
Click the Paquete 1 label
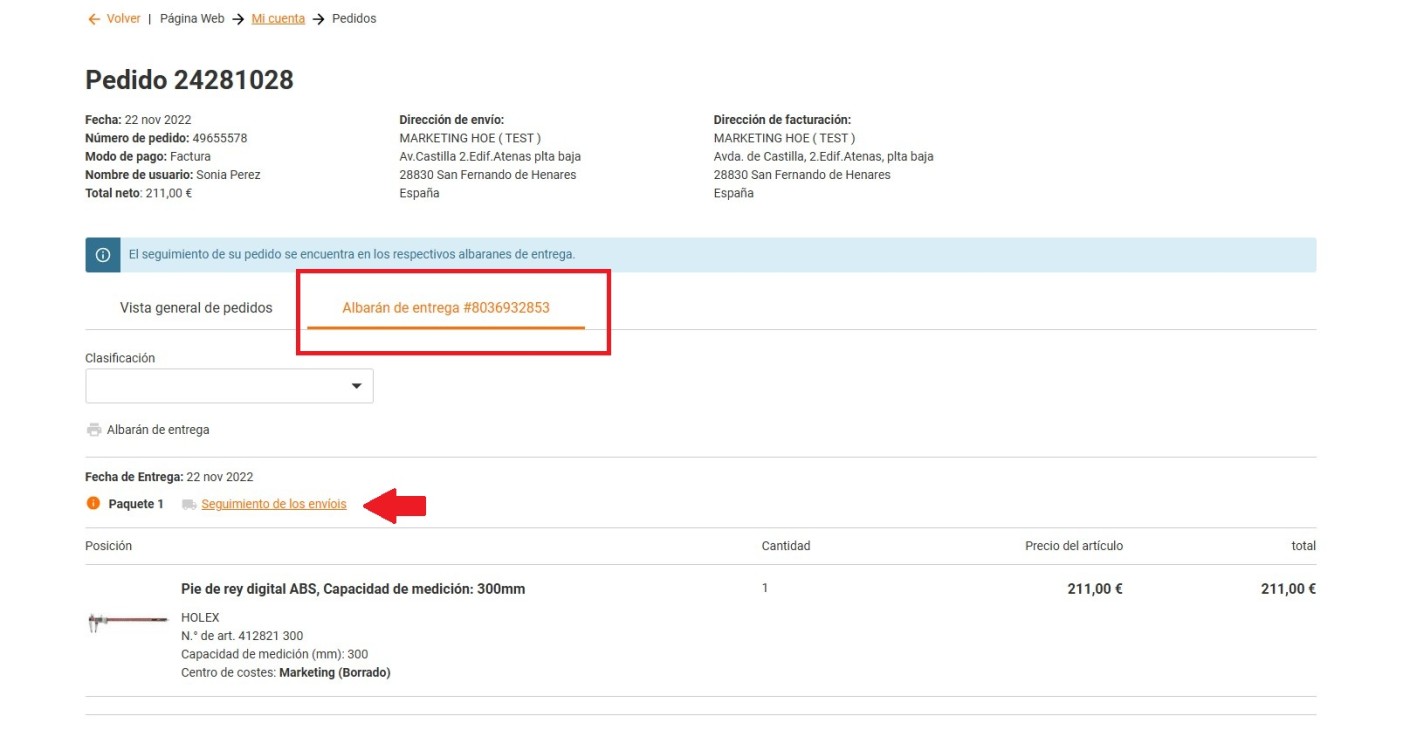[x=136, y=504]
